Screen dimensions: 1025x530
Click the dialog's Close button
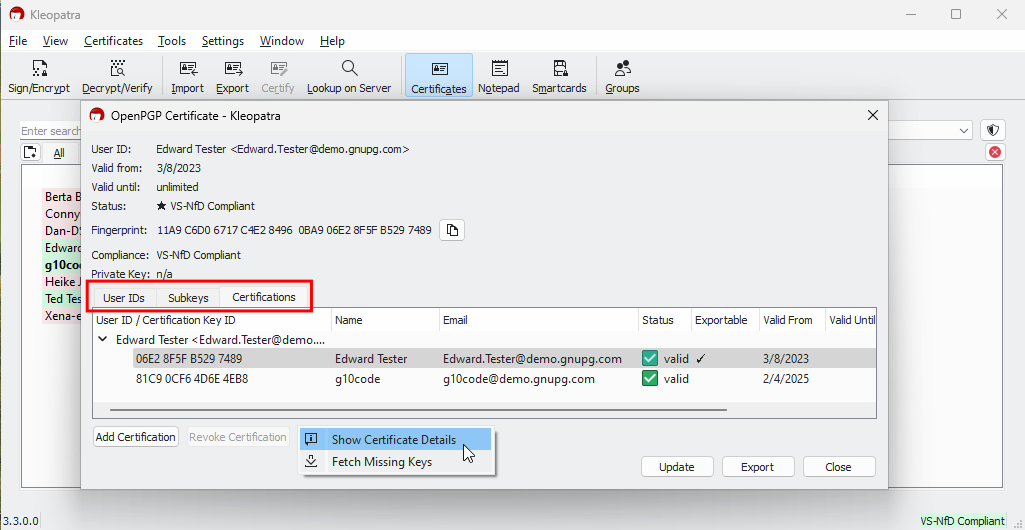coord(839,467)
